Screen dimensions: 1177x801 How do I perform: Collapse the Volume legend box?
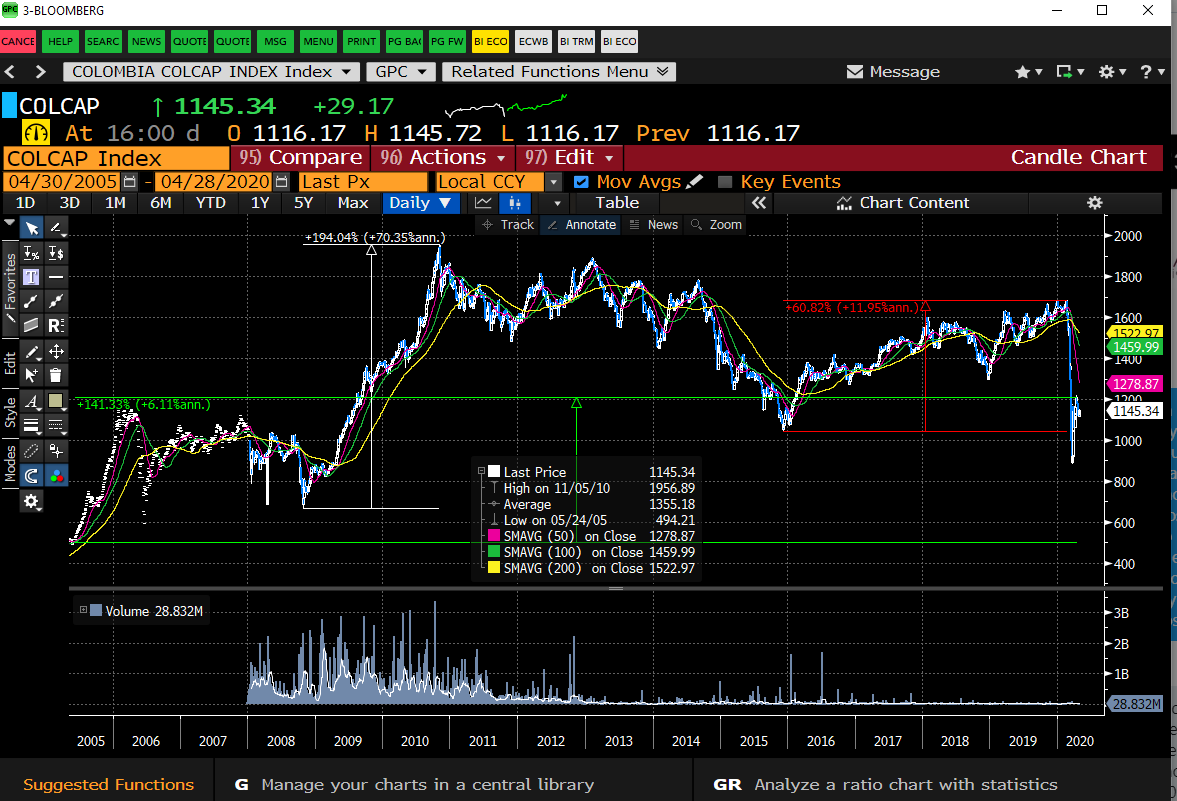[x=83, y=610]
